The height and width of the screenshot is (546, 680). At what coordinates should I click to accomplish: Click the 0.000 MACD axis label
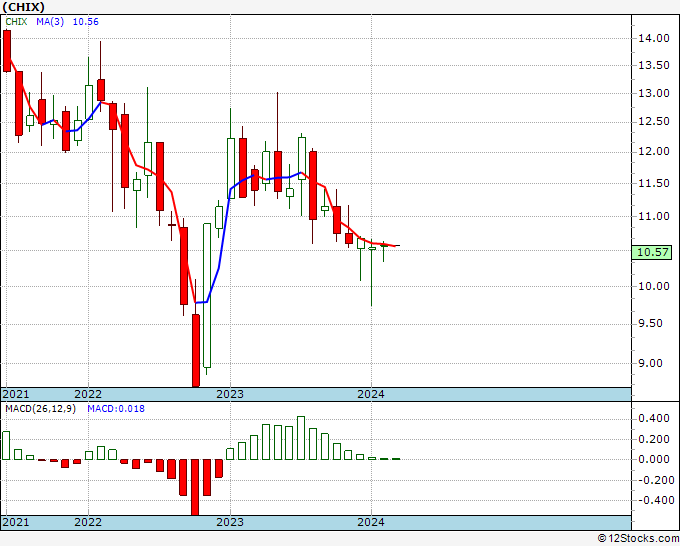654,459
